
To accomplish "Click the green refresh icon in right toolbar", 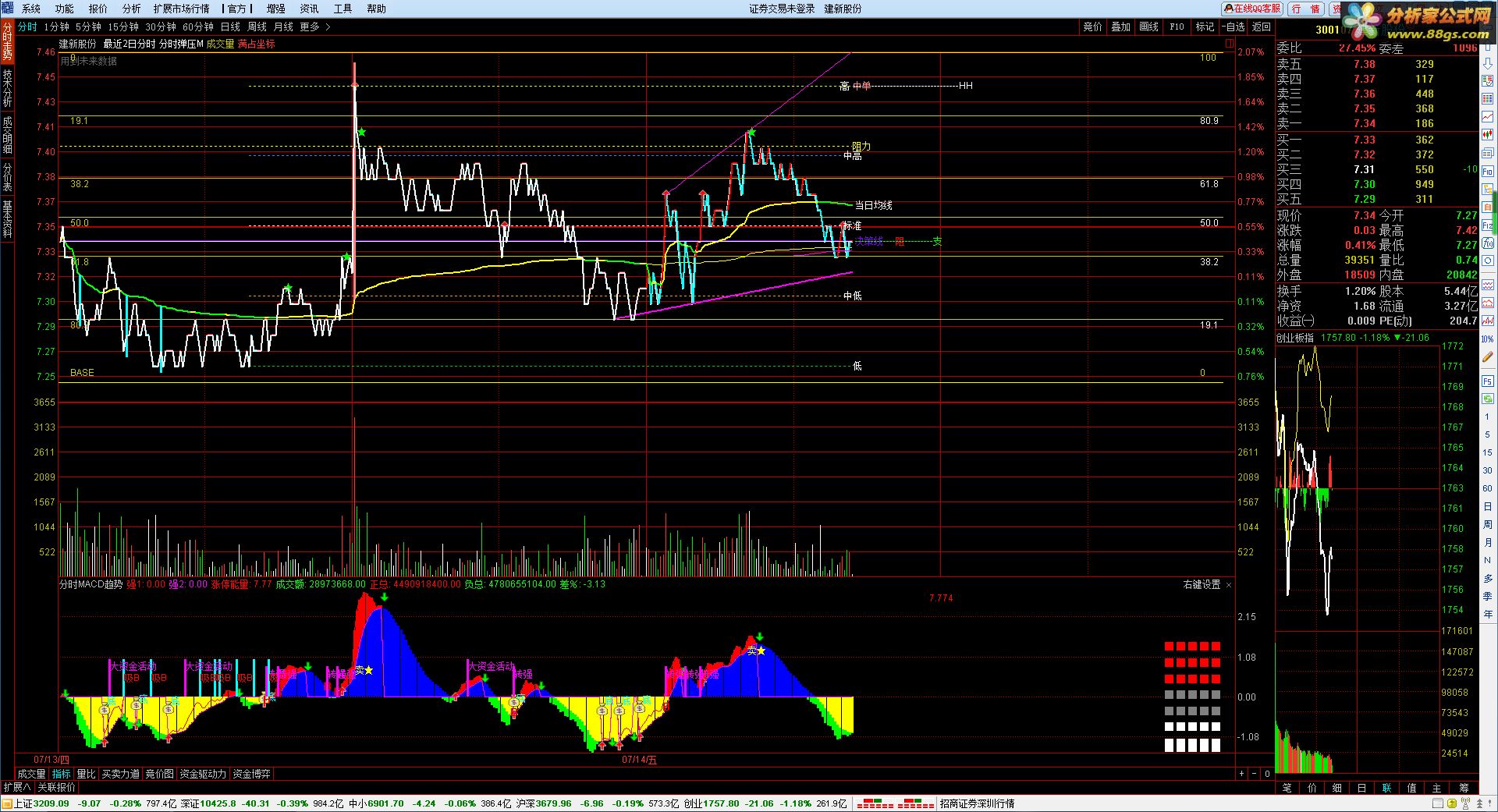I will (1488, 399).
